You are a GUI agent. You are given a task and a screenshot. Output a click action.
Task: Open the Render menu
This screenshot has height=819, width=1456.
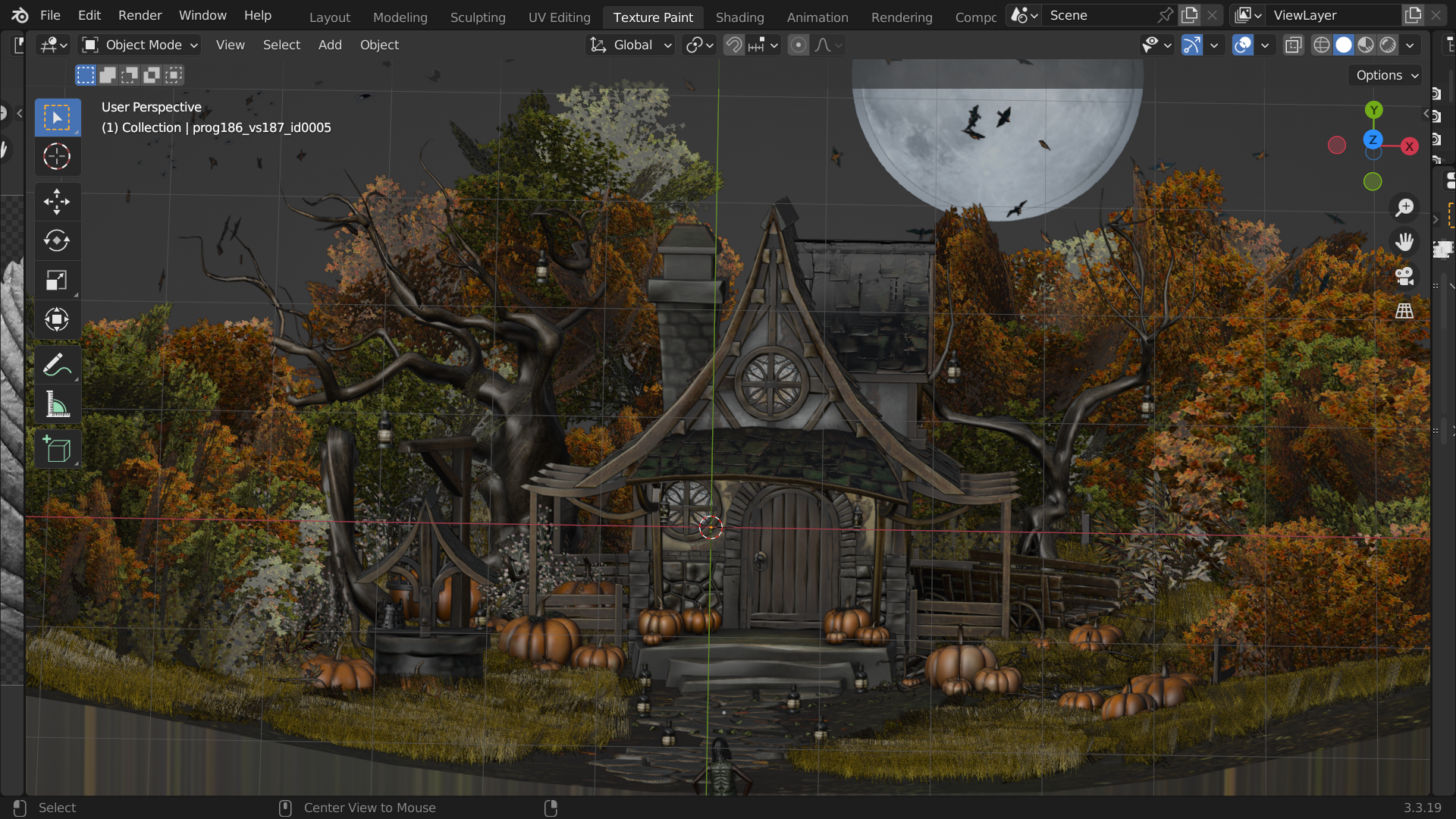pos(140,15)
